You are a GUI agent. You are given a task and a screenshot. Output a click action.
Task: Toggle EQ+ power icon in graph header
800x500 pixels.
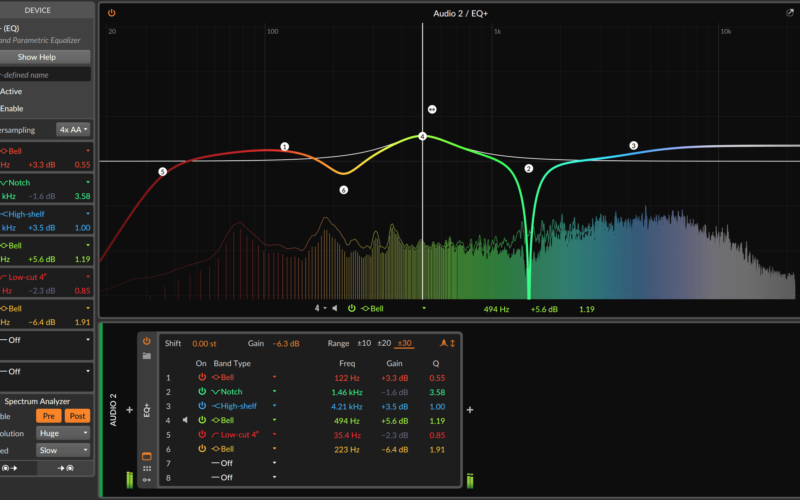click(111, 13)
